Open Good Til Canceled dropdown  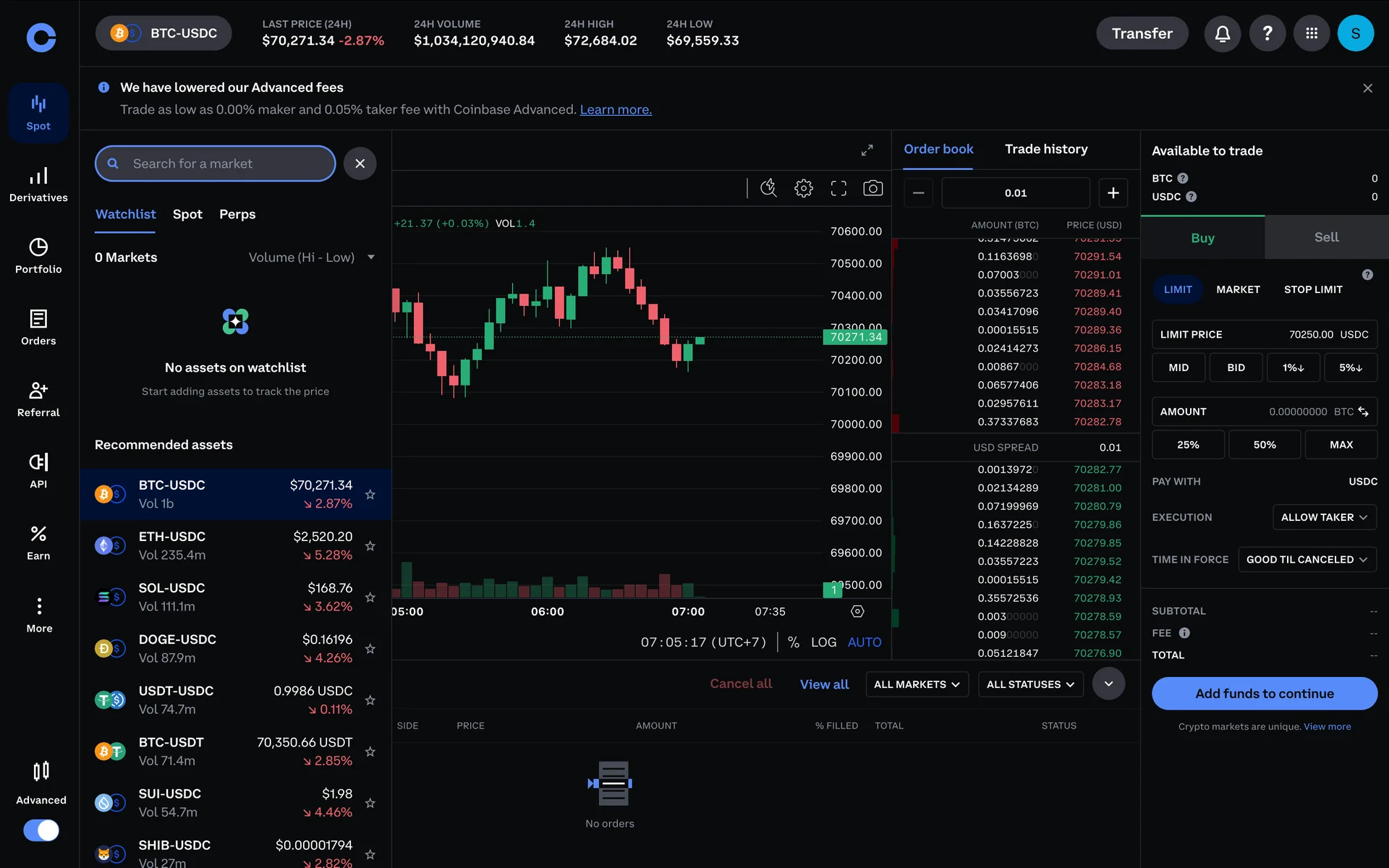point(1306,560)
